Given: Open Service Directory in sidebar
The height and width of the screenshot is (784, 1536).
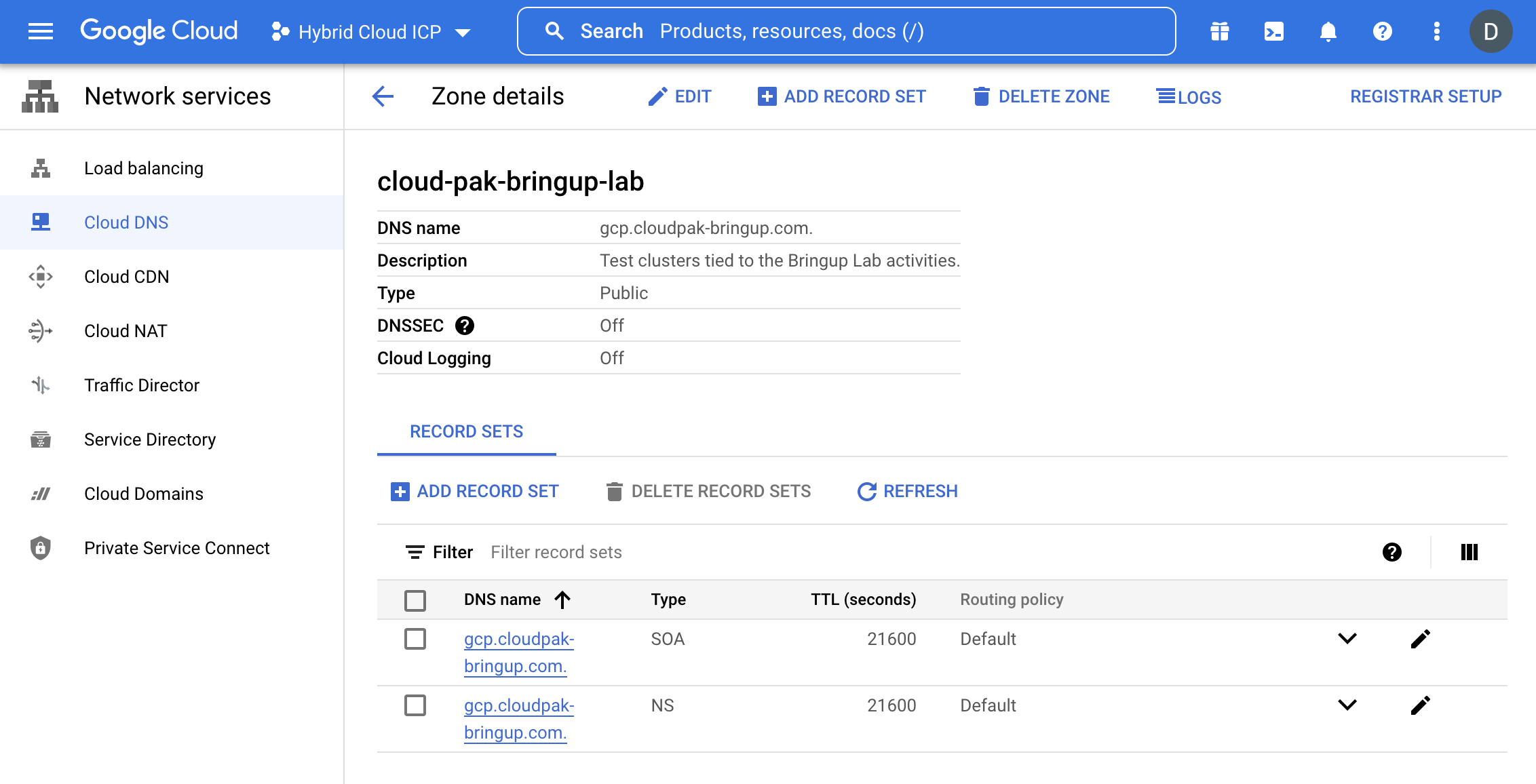Looking at the screenshot, I should pyautogui.click(x=172, y=439).
